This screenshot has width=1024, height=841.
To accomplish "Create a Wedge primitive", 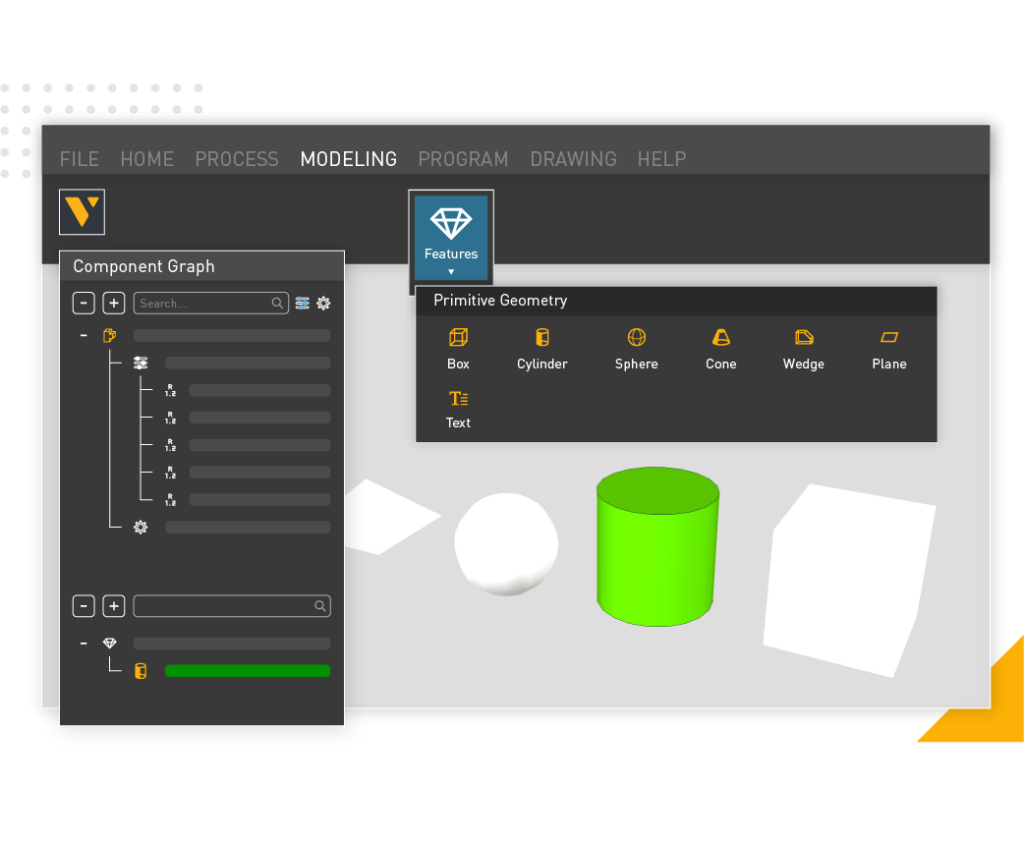I will point(804,349).
